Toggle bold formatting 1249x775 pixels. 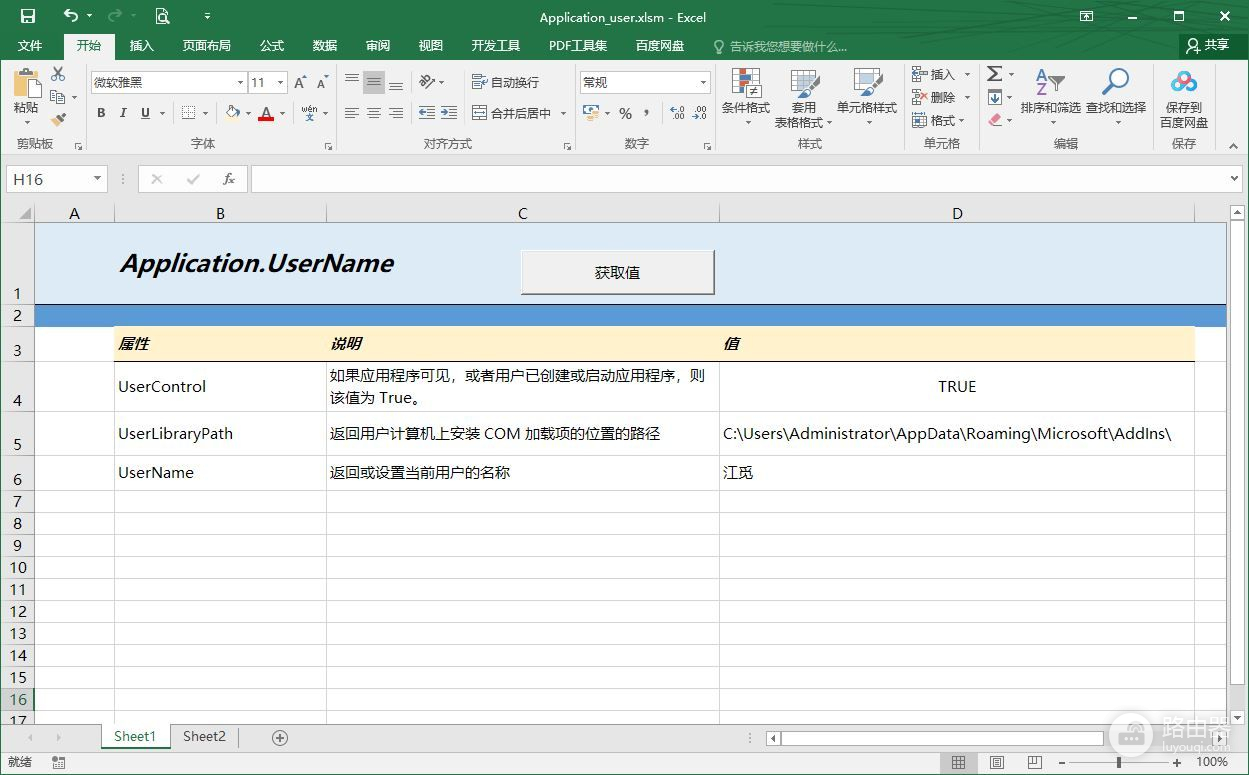click(x=101, y=113)
